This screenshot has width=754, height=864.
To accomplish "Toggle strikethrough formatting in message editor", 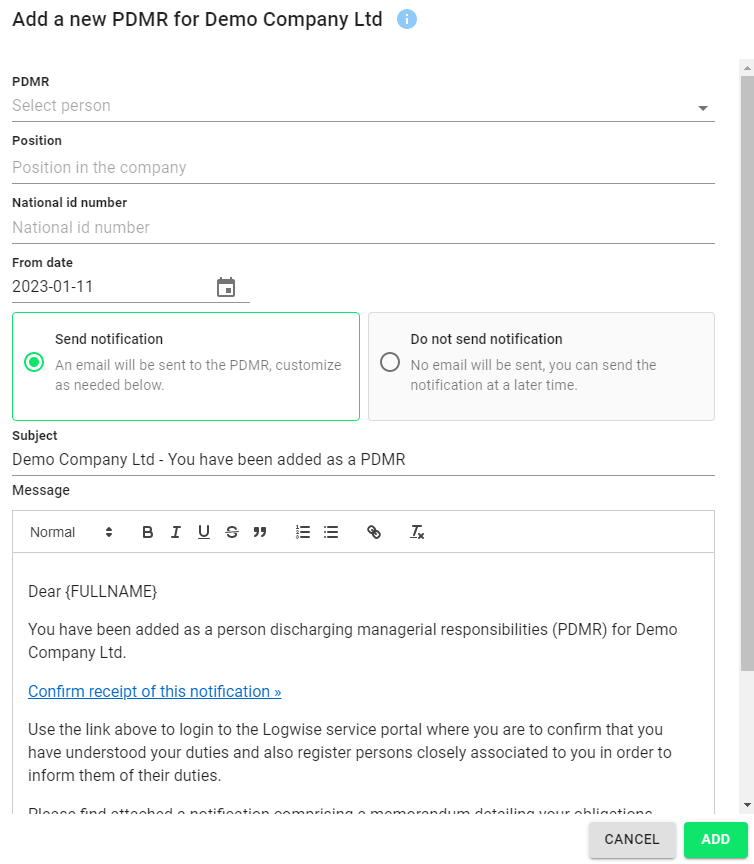I will pos(231,532).
